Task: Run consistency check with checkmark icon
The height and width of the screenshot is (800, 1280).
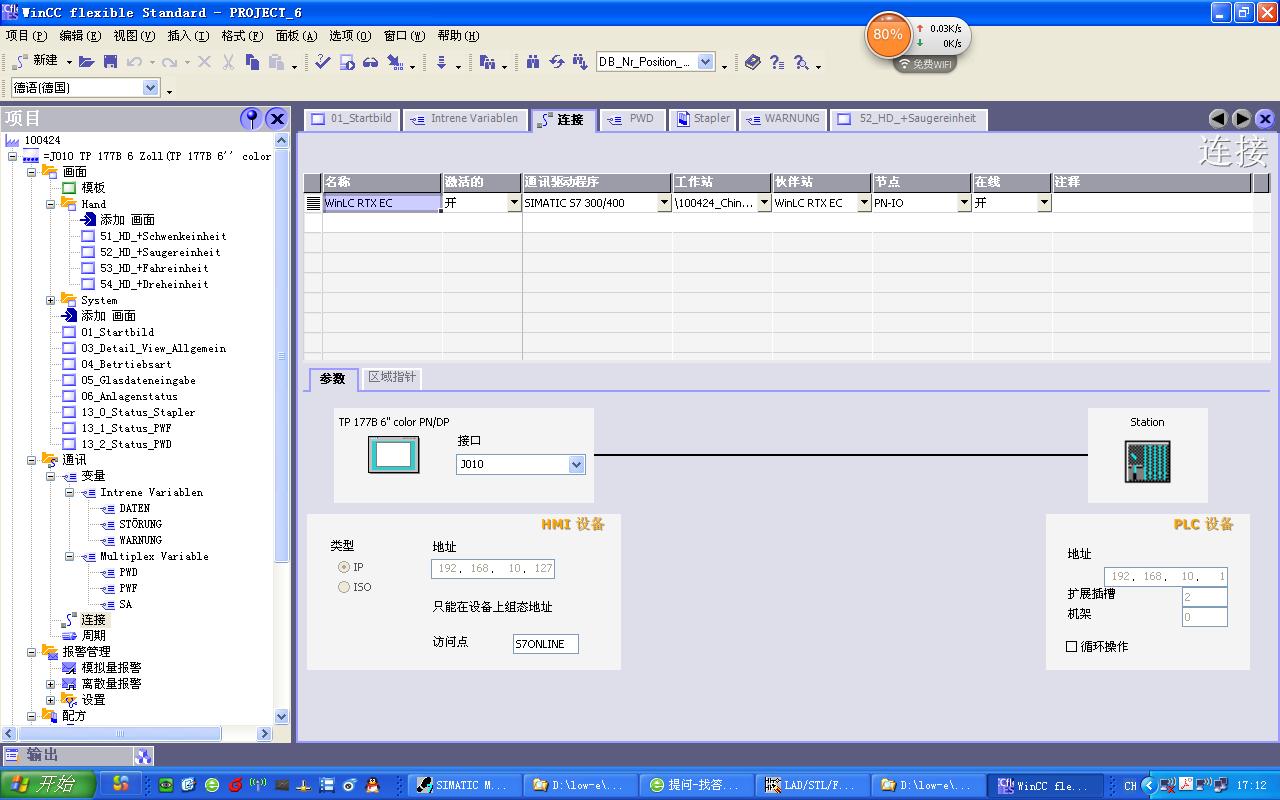Action: (x=322, y=62)
